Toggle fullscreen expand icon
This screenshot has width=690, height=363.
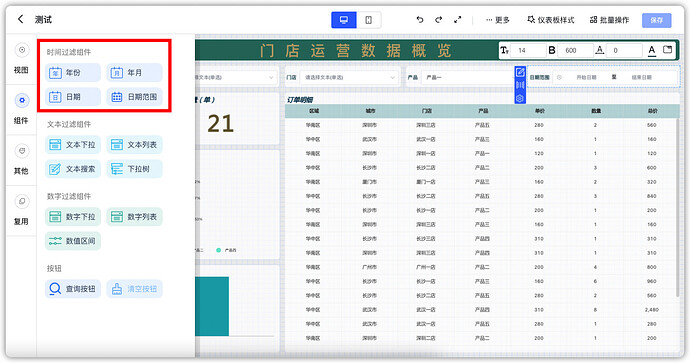[x=458, y=20]
